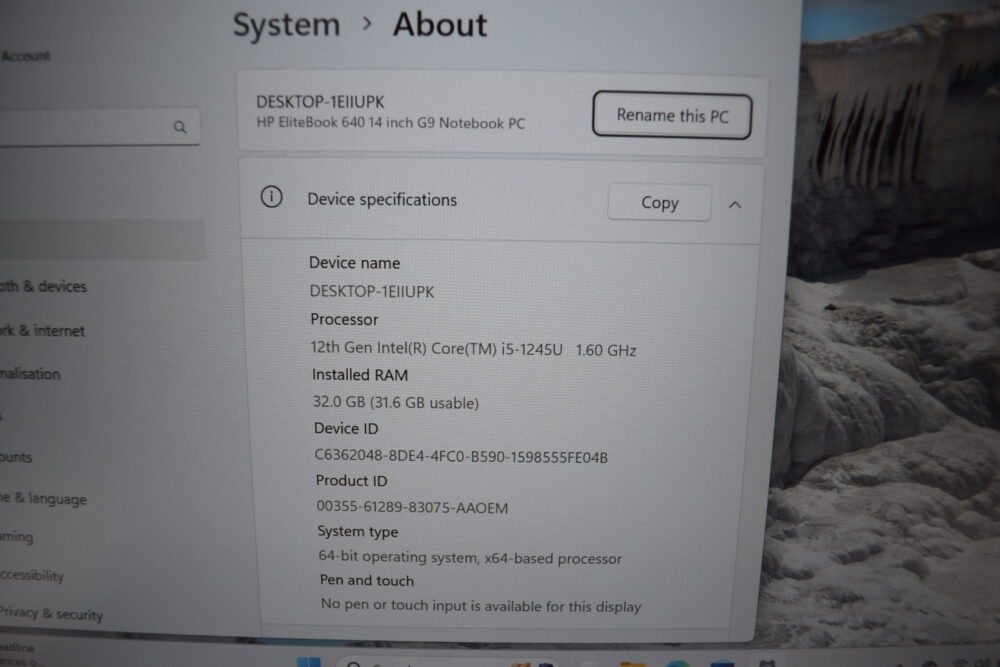Screen dimensions: 1000x667
Task: Click the Device ID value starting C6362048
Action: point(461,456)
